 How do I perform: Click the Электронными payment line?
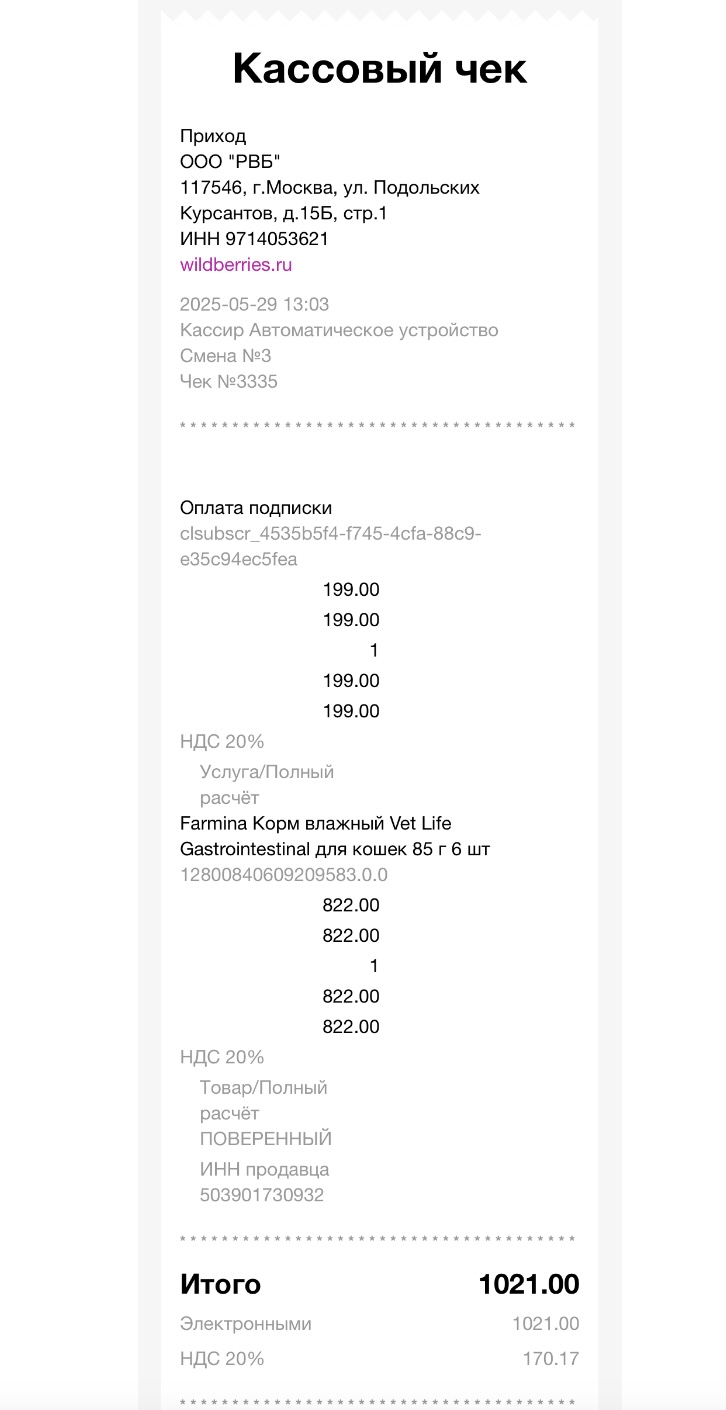pos(380,1324)
